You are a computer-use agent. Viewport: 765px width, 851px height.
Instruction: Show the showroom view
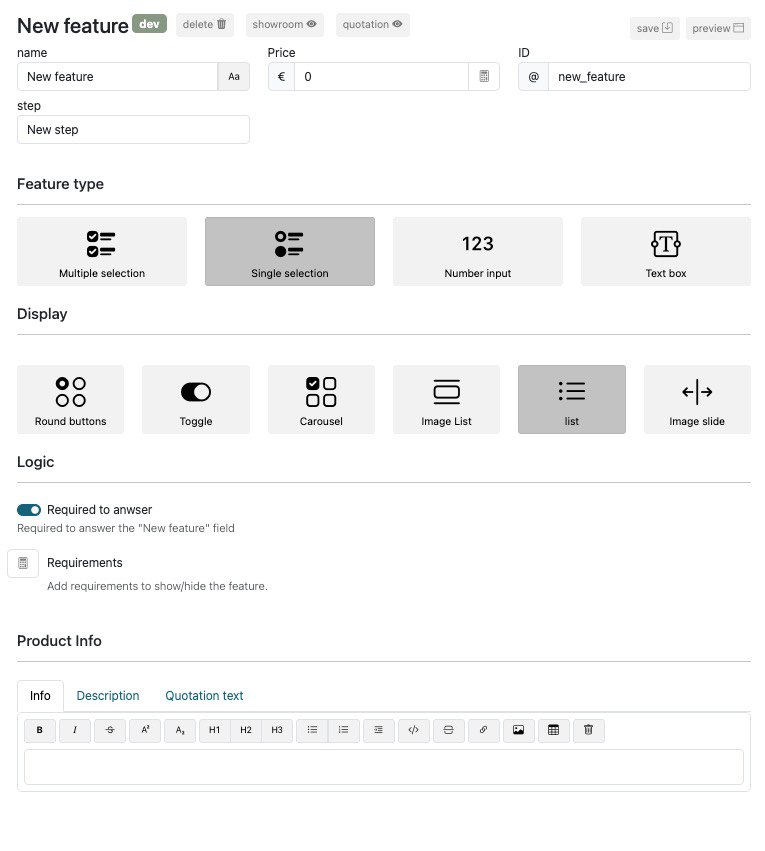(285, 25)
